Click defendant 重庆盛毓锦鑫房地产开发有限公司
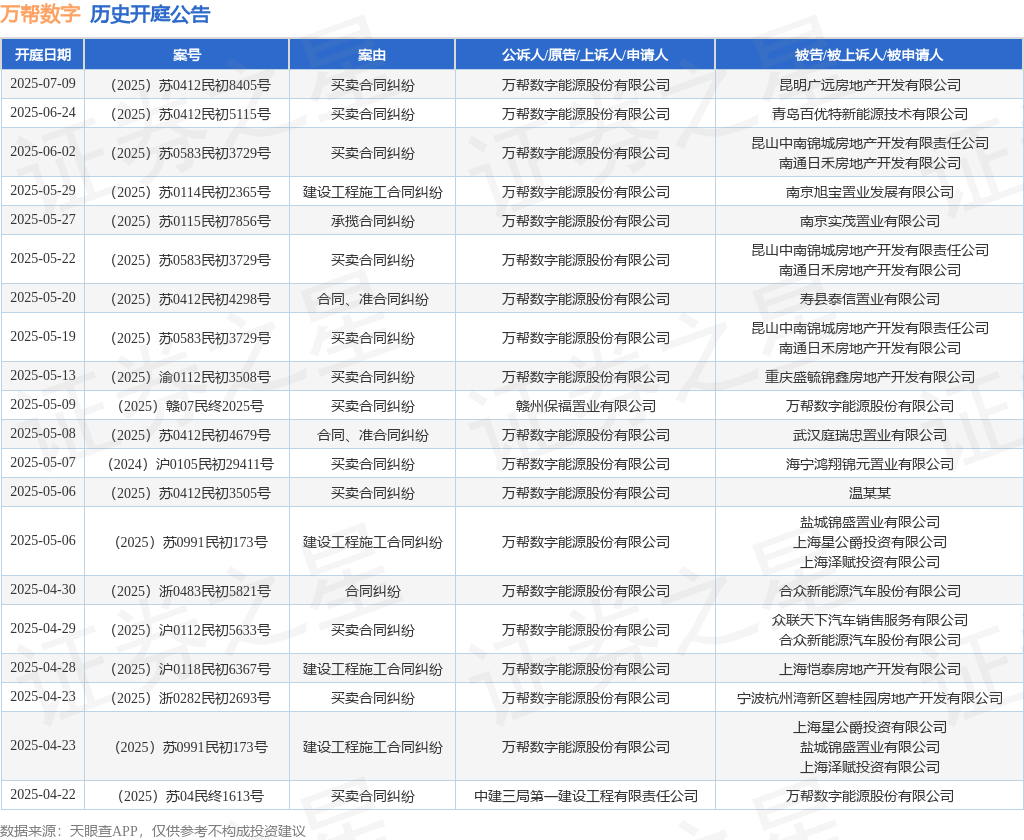This screenshot has width=1024, height=840. tap(869, 377)
